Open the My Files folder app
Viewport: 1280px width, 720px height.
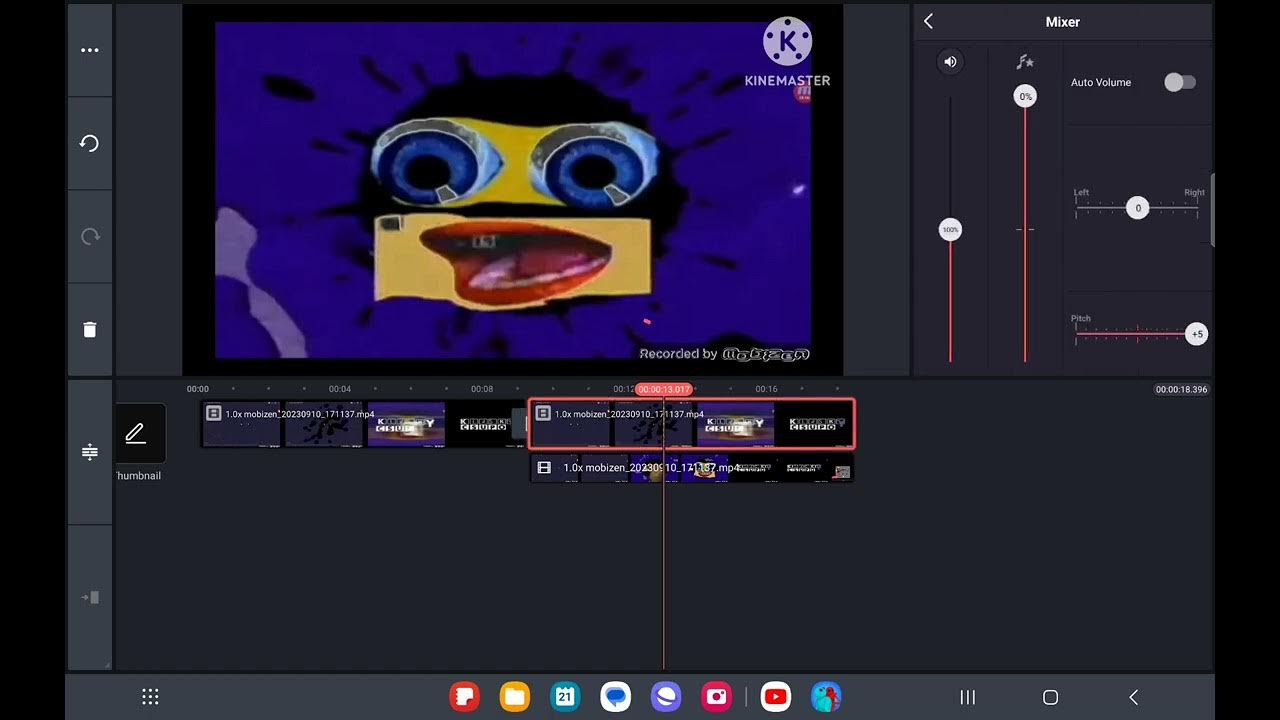tap(515, 697)
